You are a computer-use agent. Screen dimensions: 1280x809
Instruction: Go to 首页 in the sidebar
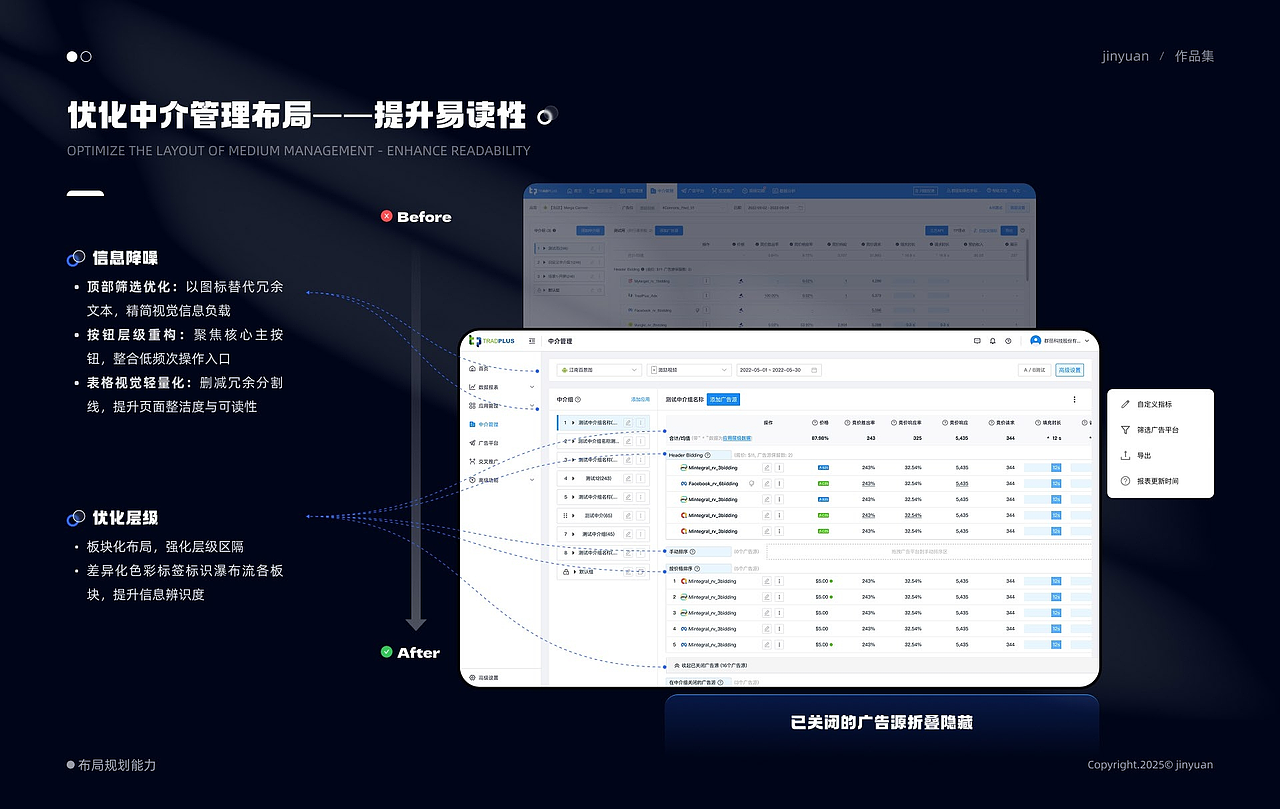click(479, 368)
